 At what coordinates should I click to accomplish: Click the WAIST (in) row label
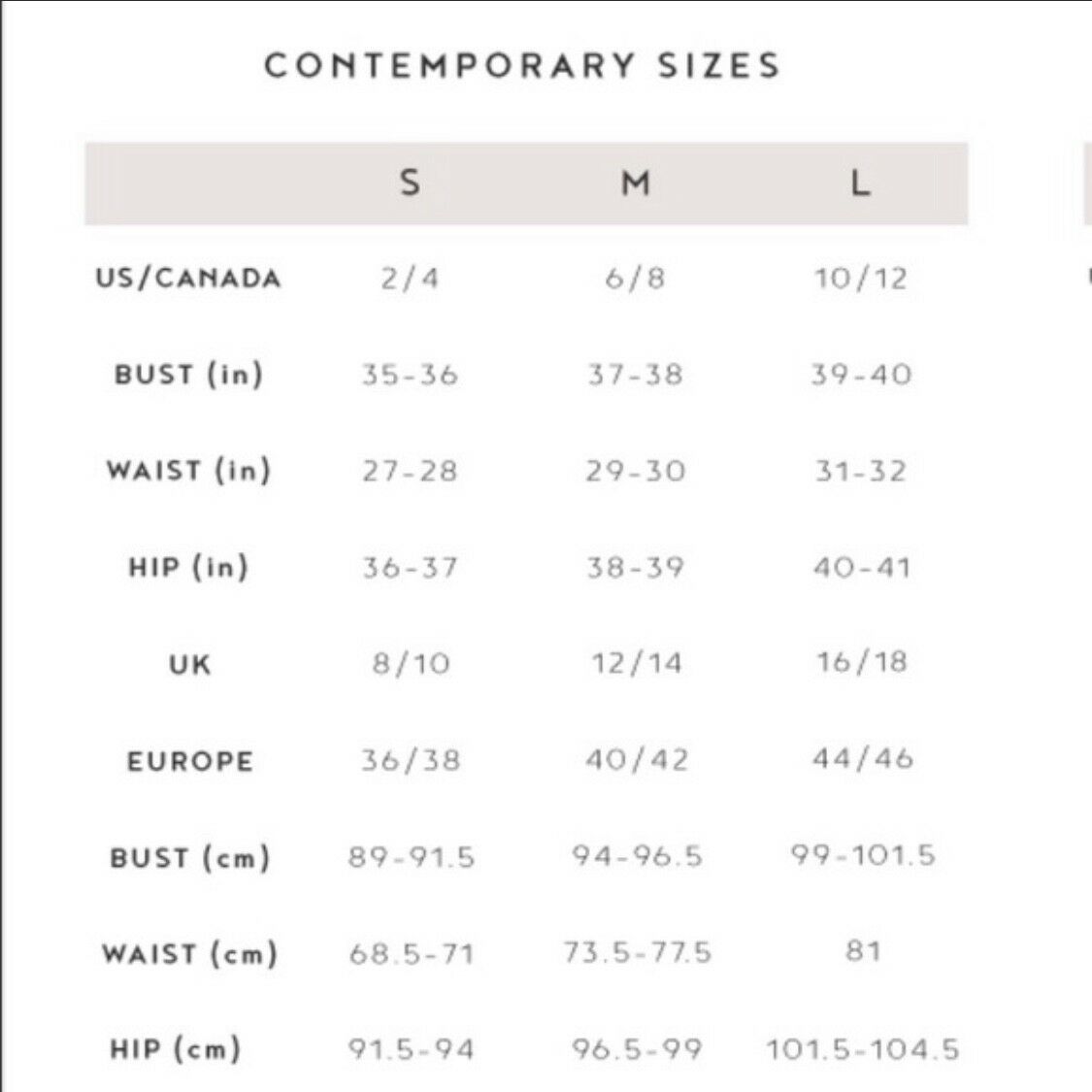point(188,470)
